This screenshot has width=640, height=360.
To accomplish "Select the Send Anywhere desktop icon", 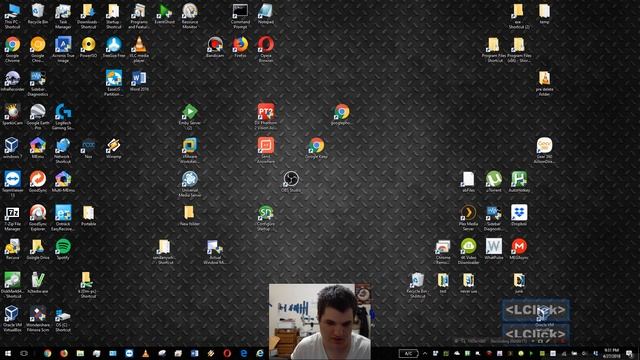I will [x=266, y=150].
